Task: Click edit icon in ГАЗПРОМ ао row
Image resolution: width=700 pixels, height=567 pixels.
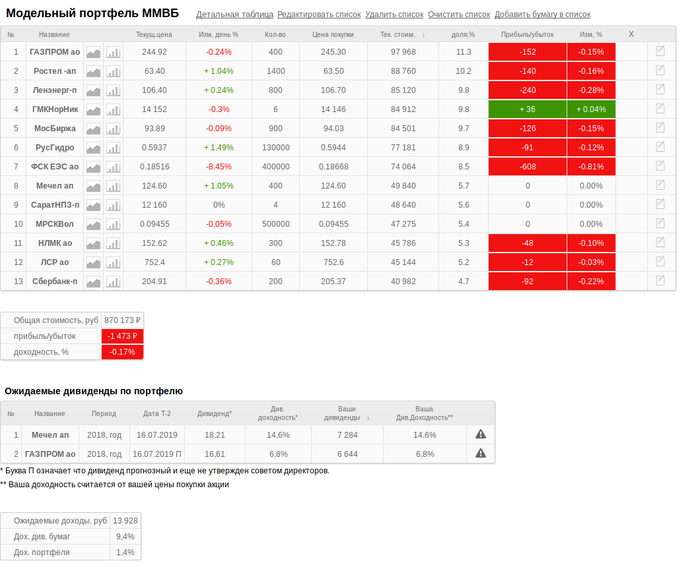Action: pyautogui.click(x=660, y=51)
